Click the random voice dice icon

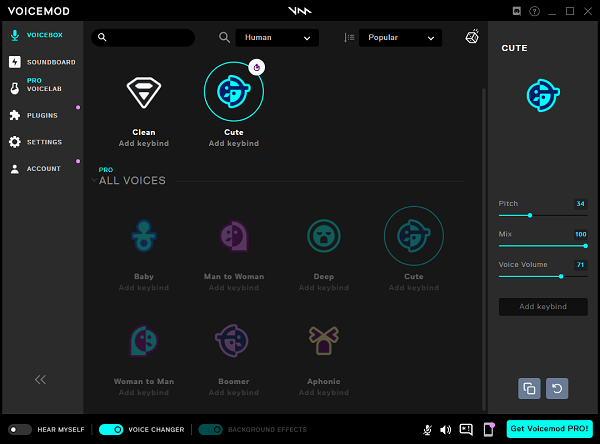(x=472, y=38)
